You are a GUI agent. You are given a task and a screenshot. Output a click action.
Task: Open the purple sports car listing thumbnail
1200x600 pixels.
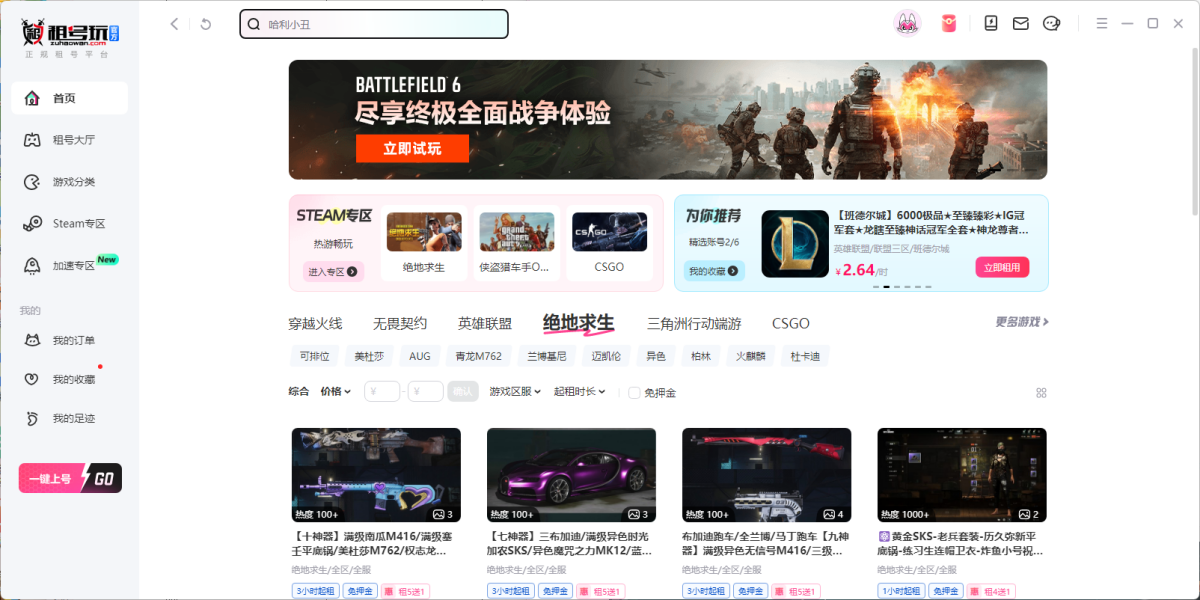tap(571, 476)
